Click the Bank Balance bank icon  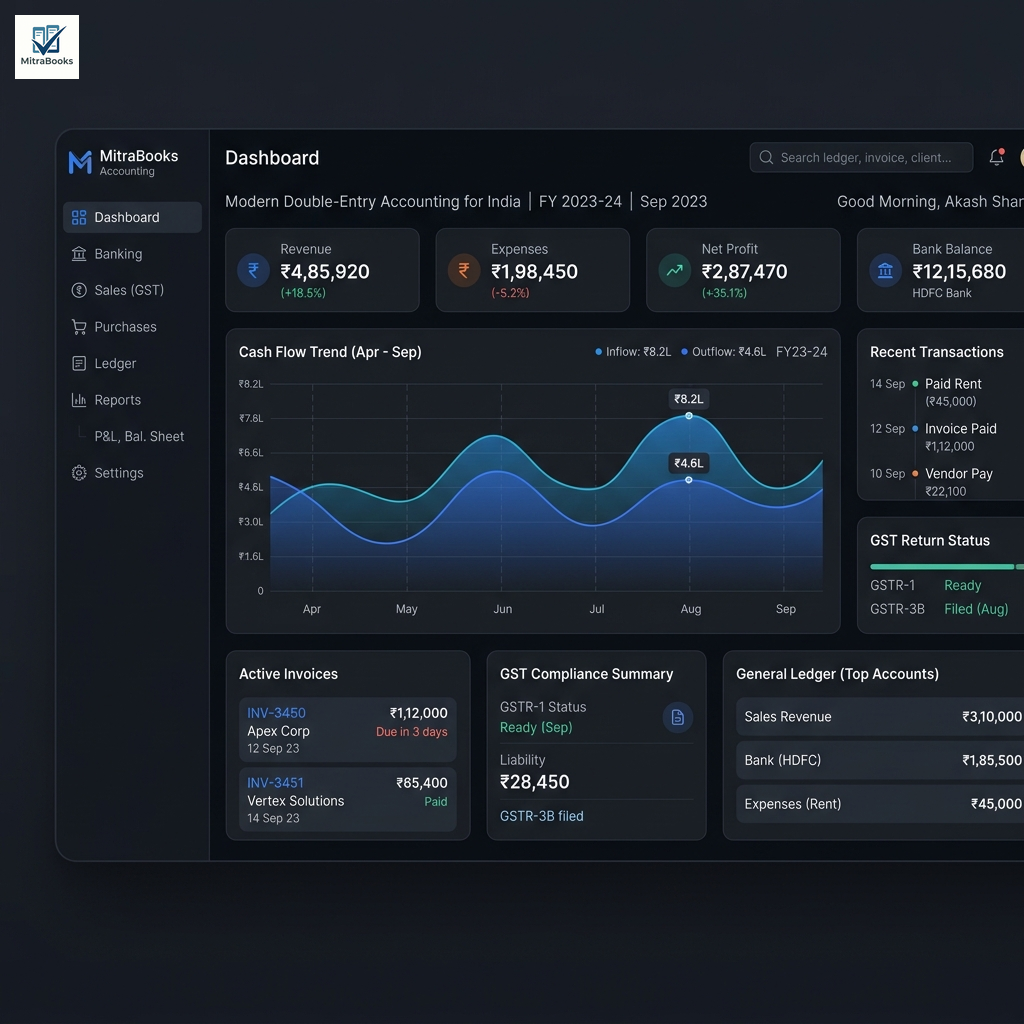[886, 270]
